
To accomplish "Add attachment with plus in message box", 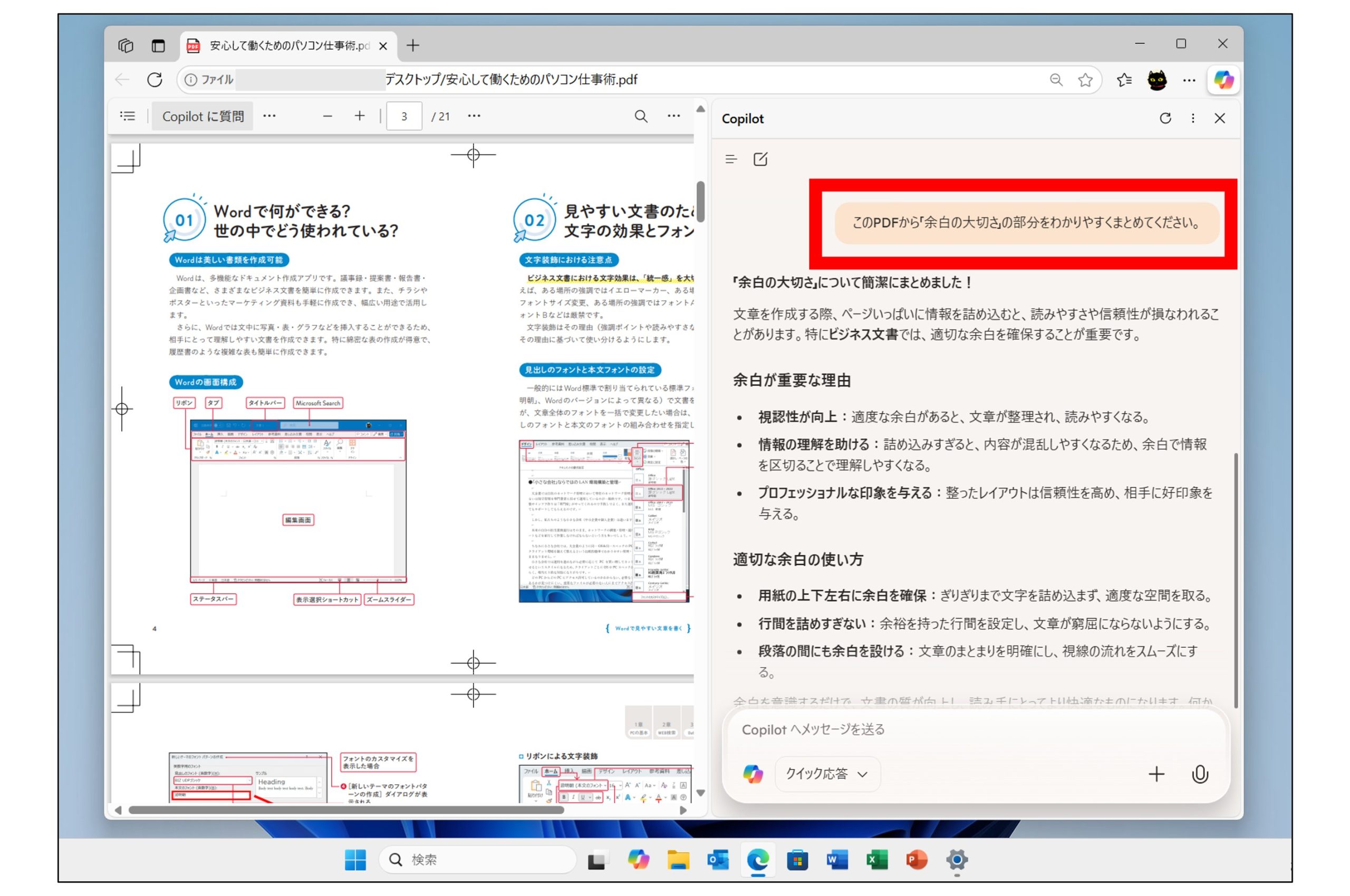I will click(x=1156, y=774).
